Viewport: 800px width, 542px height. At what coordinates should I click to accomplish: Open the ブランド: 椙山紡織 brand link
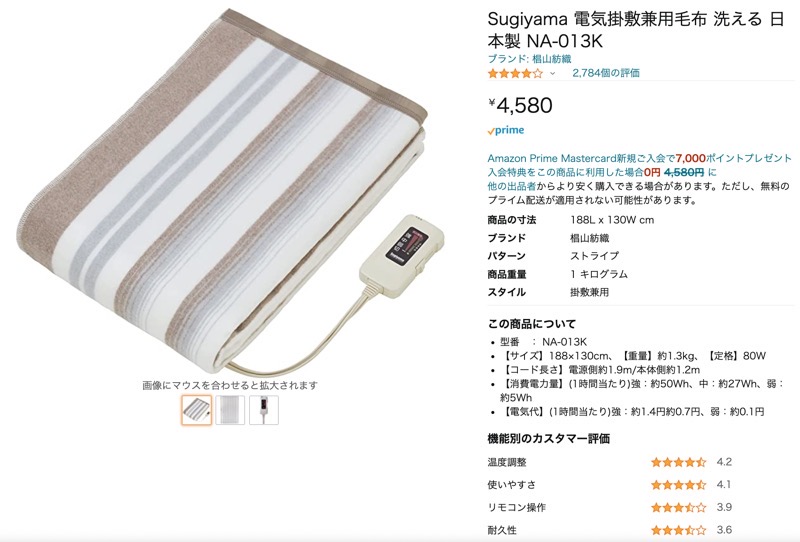[529, 59]
